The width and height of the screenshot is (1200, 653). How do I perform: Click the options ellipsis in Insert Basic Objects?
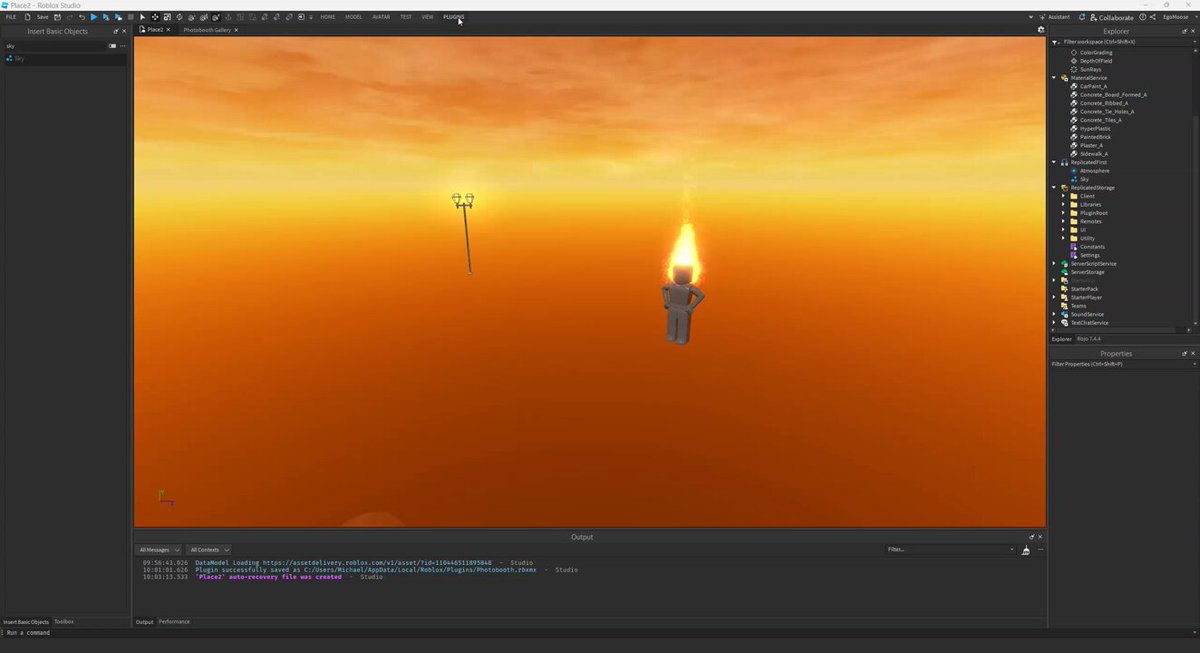(x=123, y=46)
